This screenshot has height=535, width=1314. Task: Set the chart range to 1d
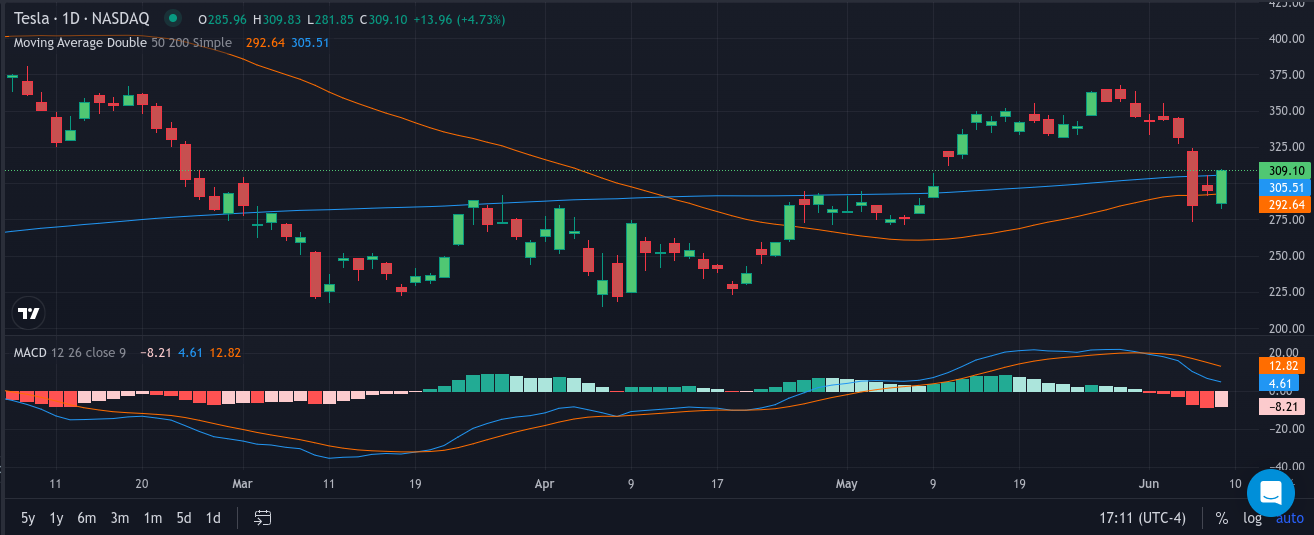213,518
